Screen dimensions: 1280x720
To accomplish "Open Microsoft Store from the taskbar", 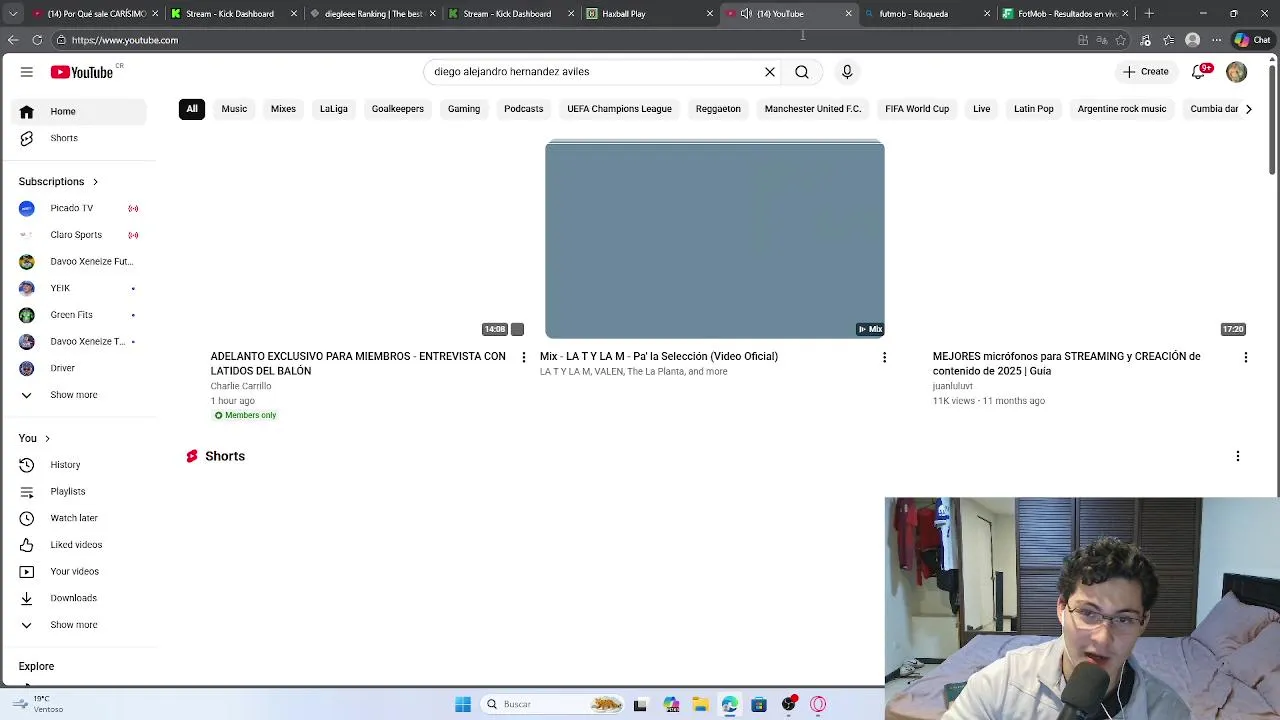I will [759, 704].
